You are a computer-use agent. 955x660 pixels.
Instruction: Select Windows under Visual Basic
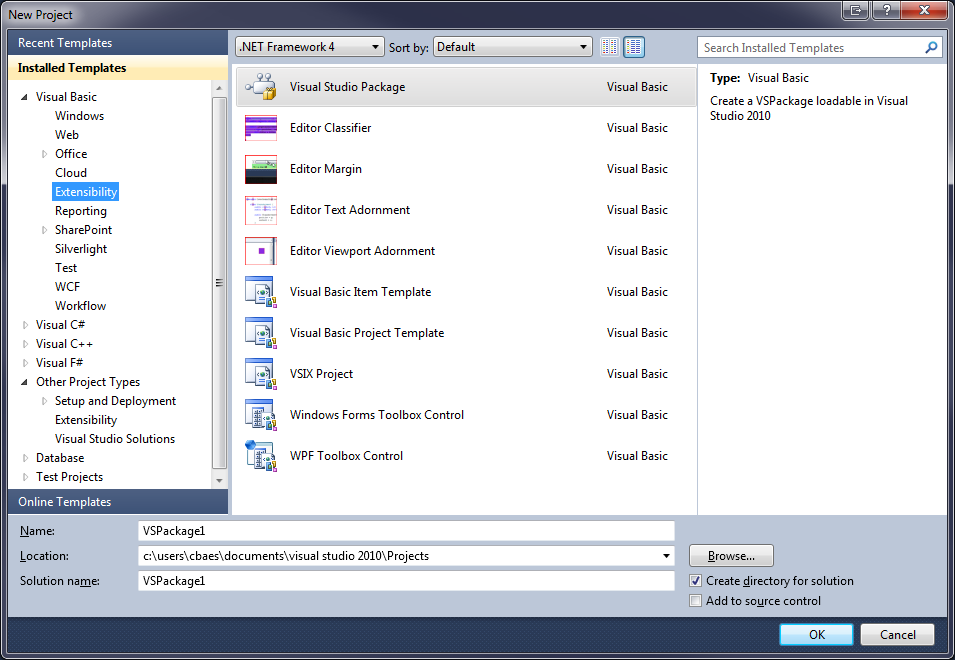pyautogui.click(x=79, y=116)
